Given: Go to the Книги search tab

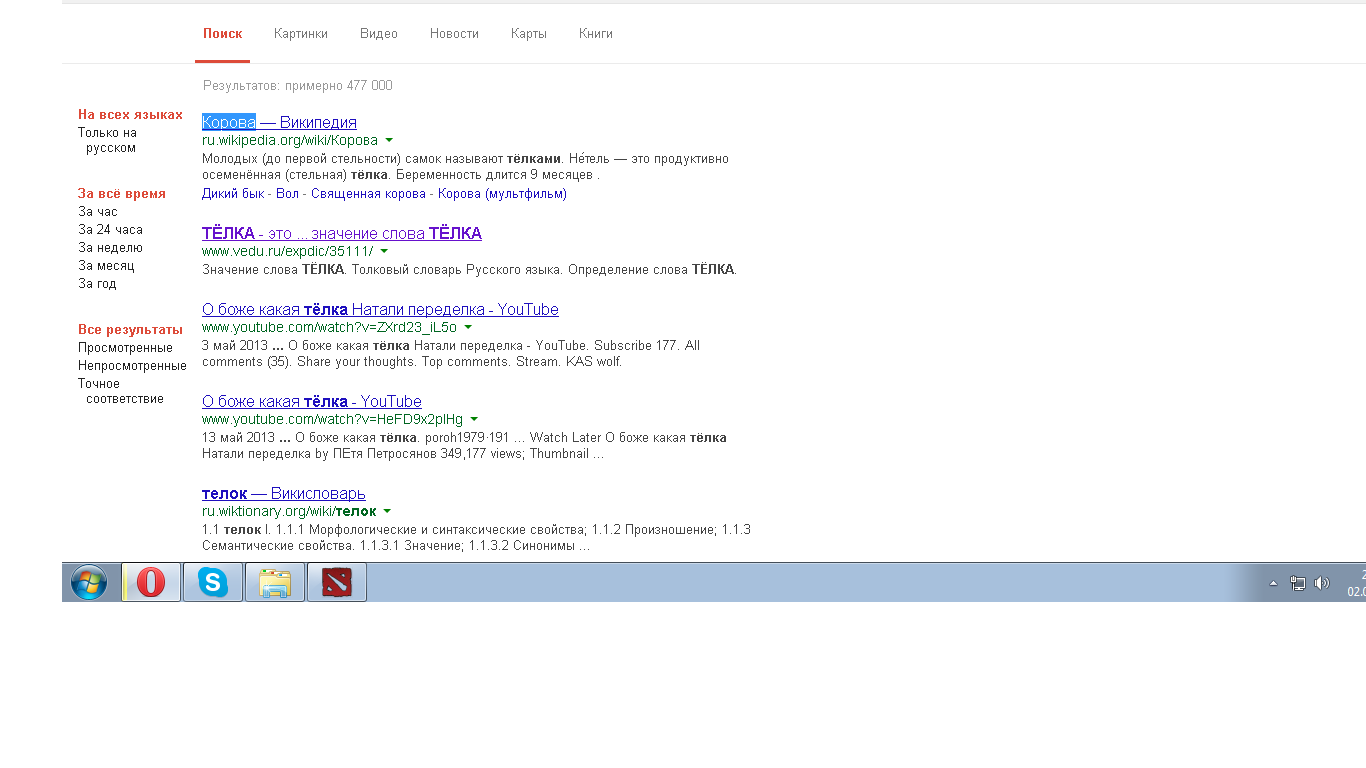Looking at the screenshot, I should pyautogui.click(x=596, y=34).
